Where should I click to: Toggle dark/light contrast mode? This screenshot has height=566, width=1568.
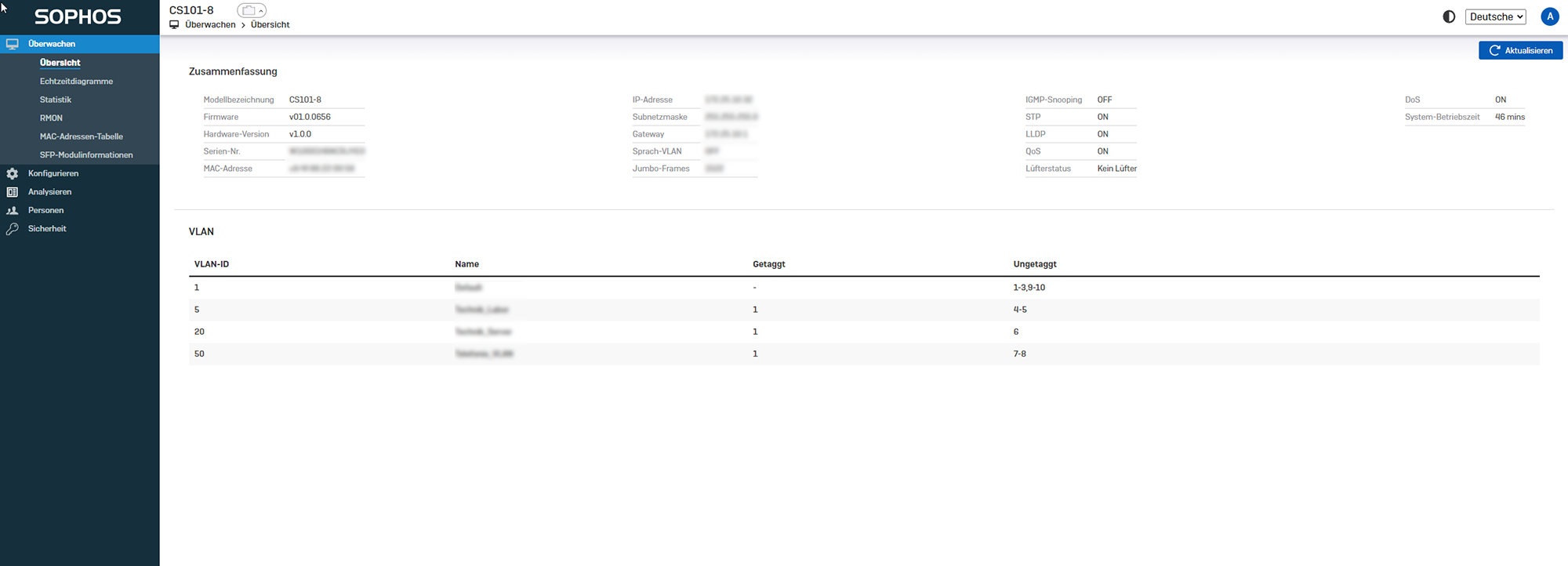coord(1449,16)
